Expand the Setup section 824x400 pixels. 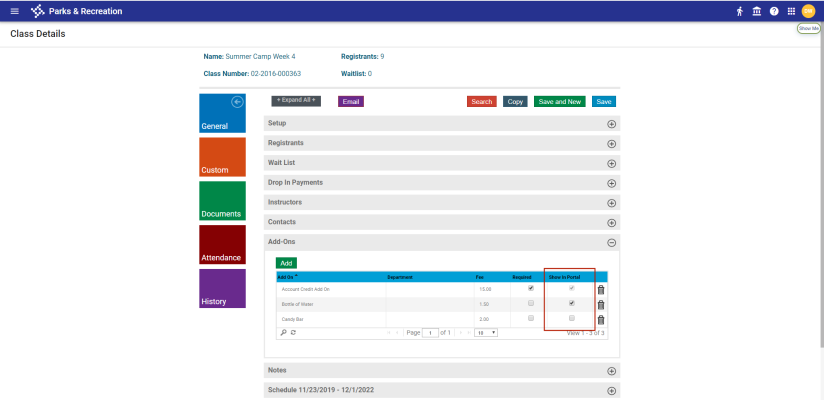(611, 123)
